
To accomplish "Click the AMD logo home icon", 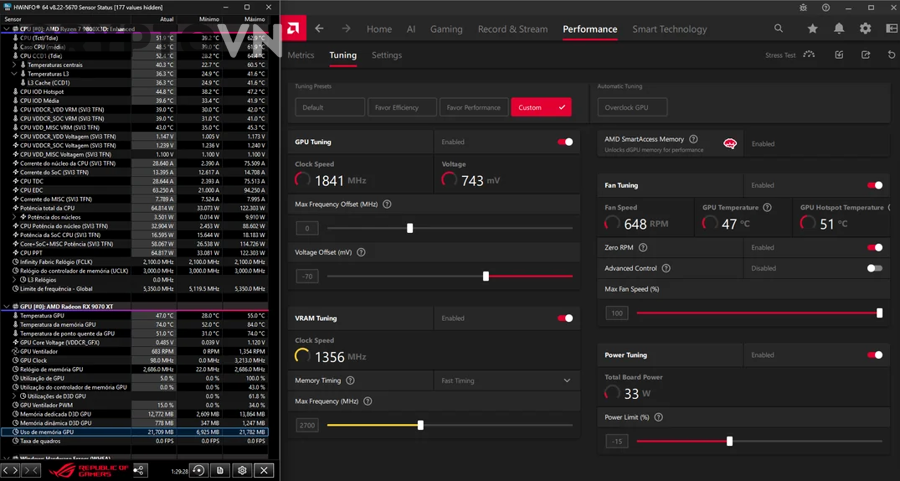I will pos(293,28).
